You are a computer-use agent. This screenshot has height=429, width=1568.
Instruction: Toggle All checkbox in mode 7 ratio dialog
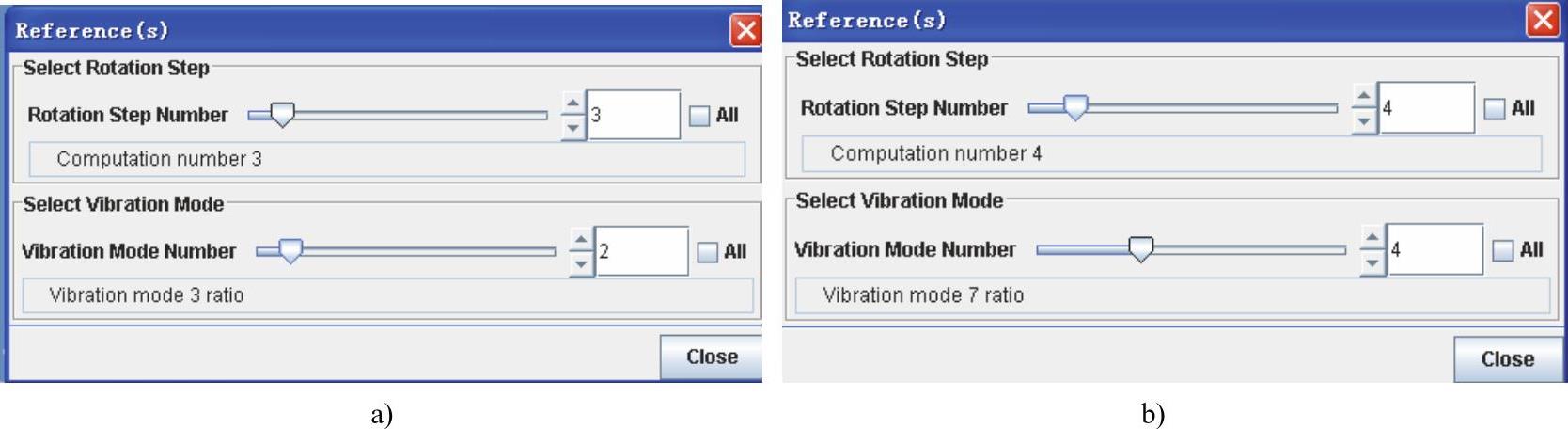(x=1503, y=250)
